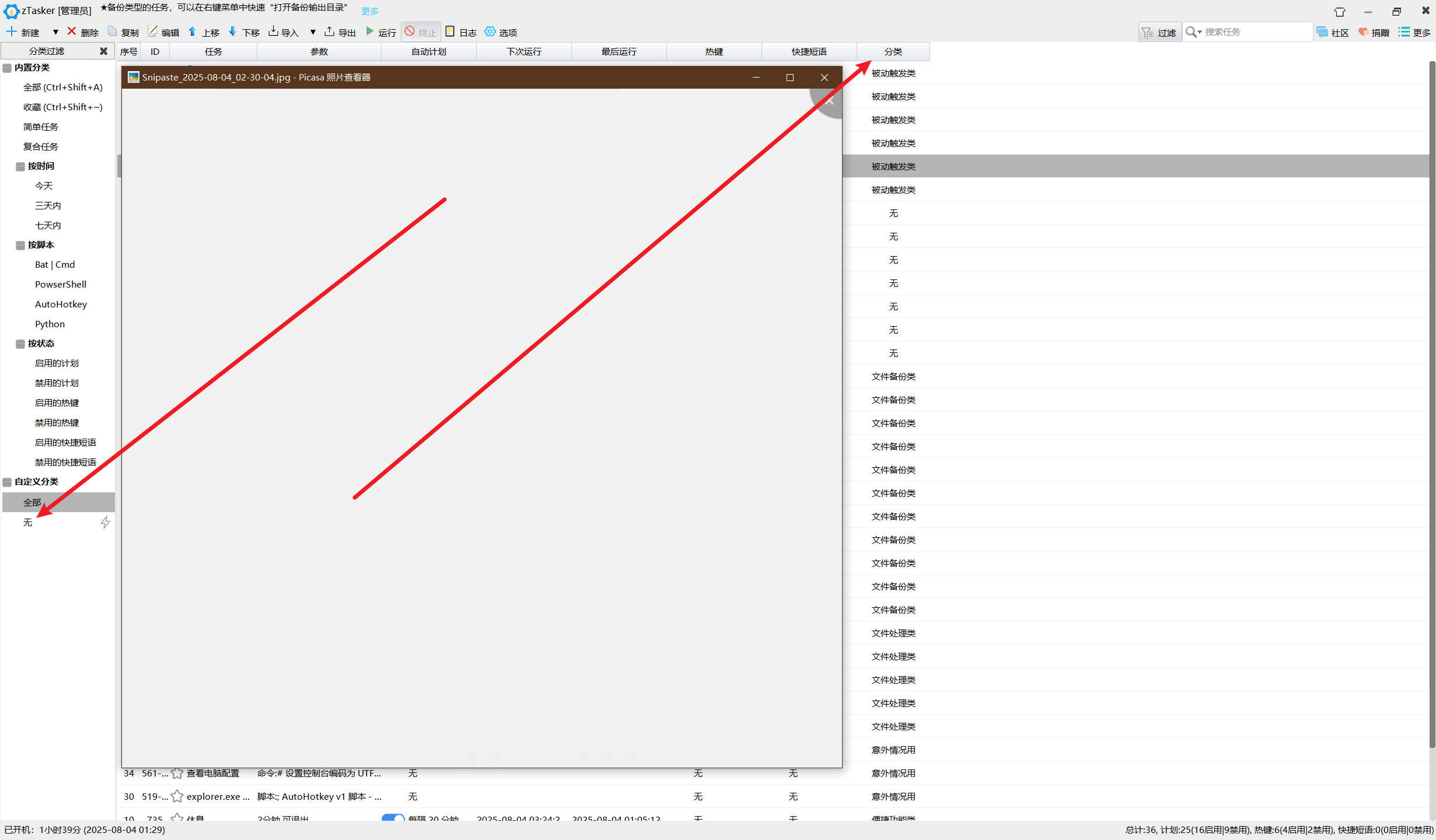This screenshot has height=840, width=1436.
Task: Star the explorer.exe task
Action: pos(177,797)
